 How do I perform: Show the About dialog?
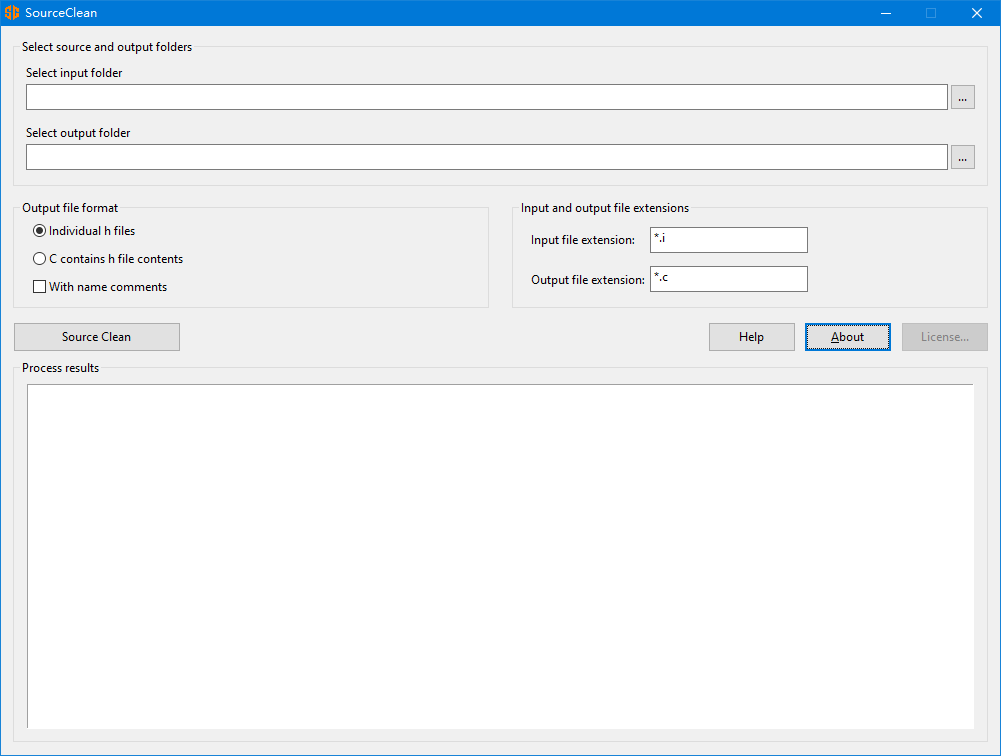847,337
